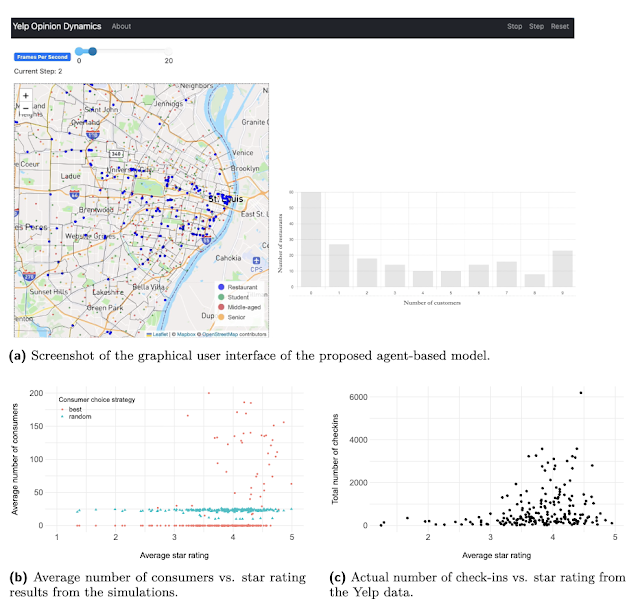Click the histogram bar for 9 customers
The height and width of the screenshot is (610, 640).
click(x=562, y=269)
